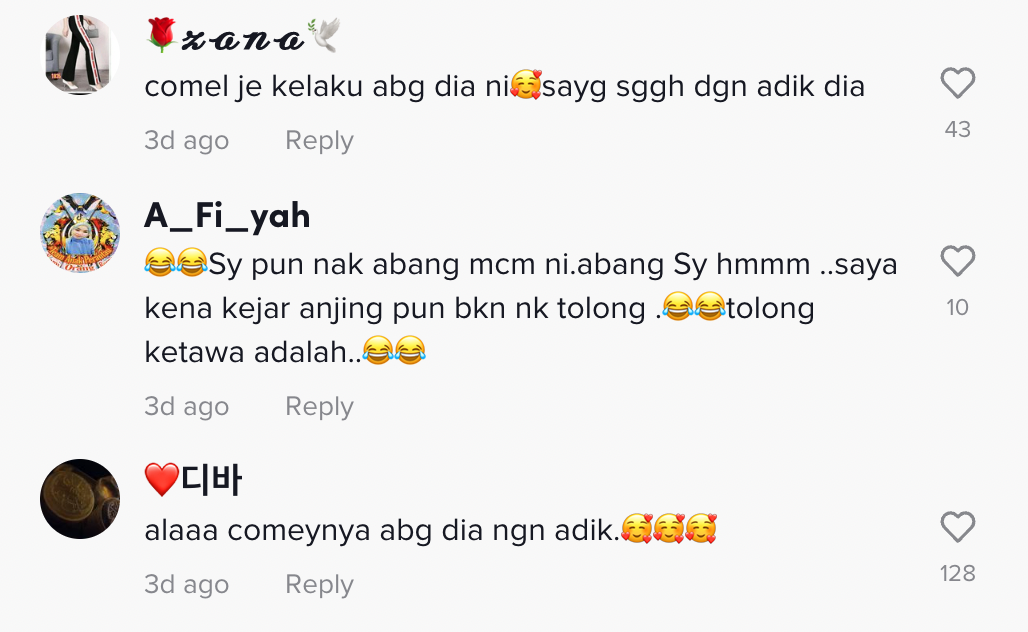This screenshot has width=1028, height=632.
Task: Tap the heart on the 디바 comment
Action: point(958,526)
